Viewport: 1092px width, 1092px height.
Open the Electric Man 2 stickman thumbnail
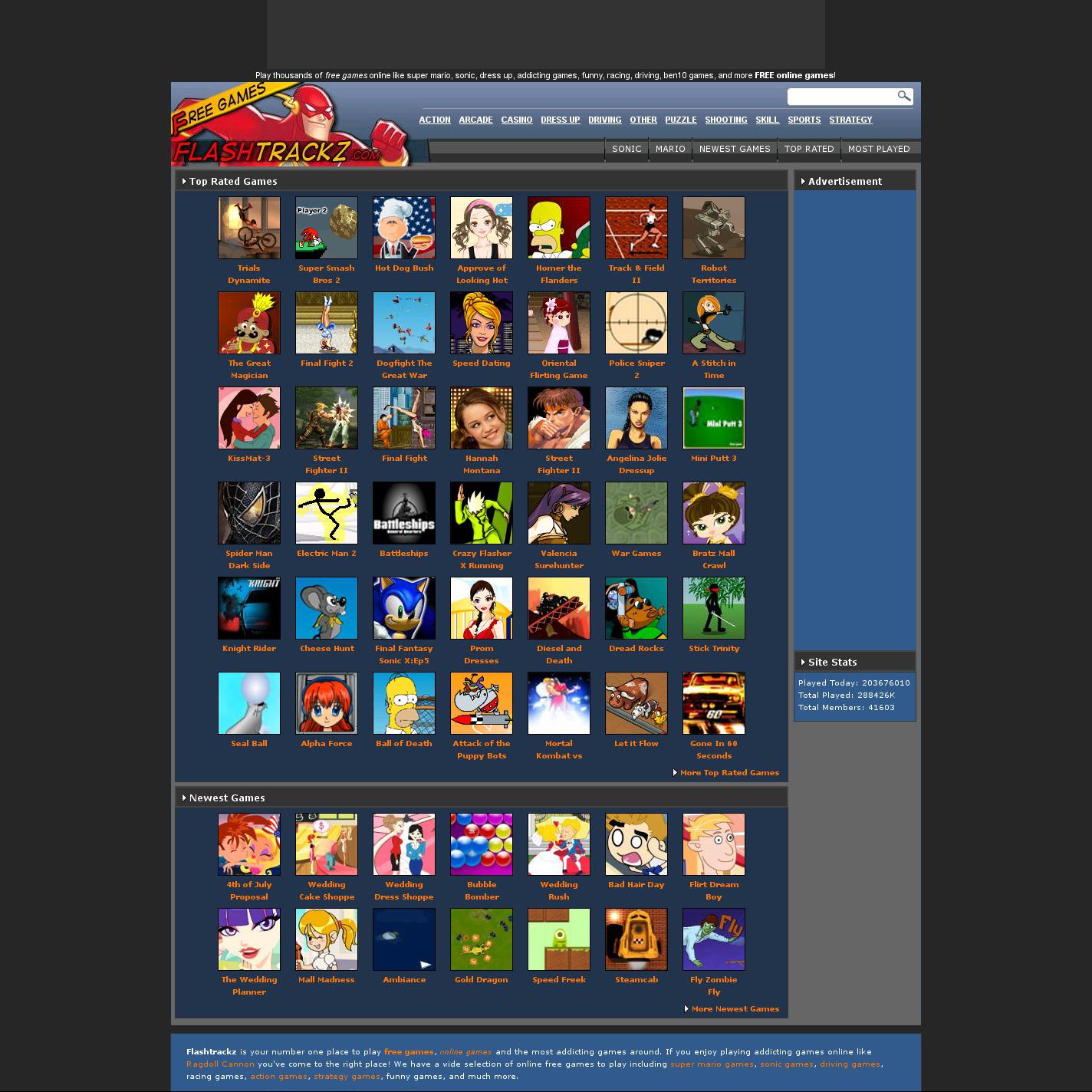point(327,513)
